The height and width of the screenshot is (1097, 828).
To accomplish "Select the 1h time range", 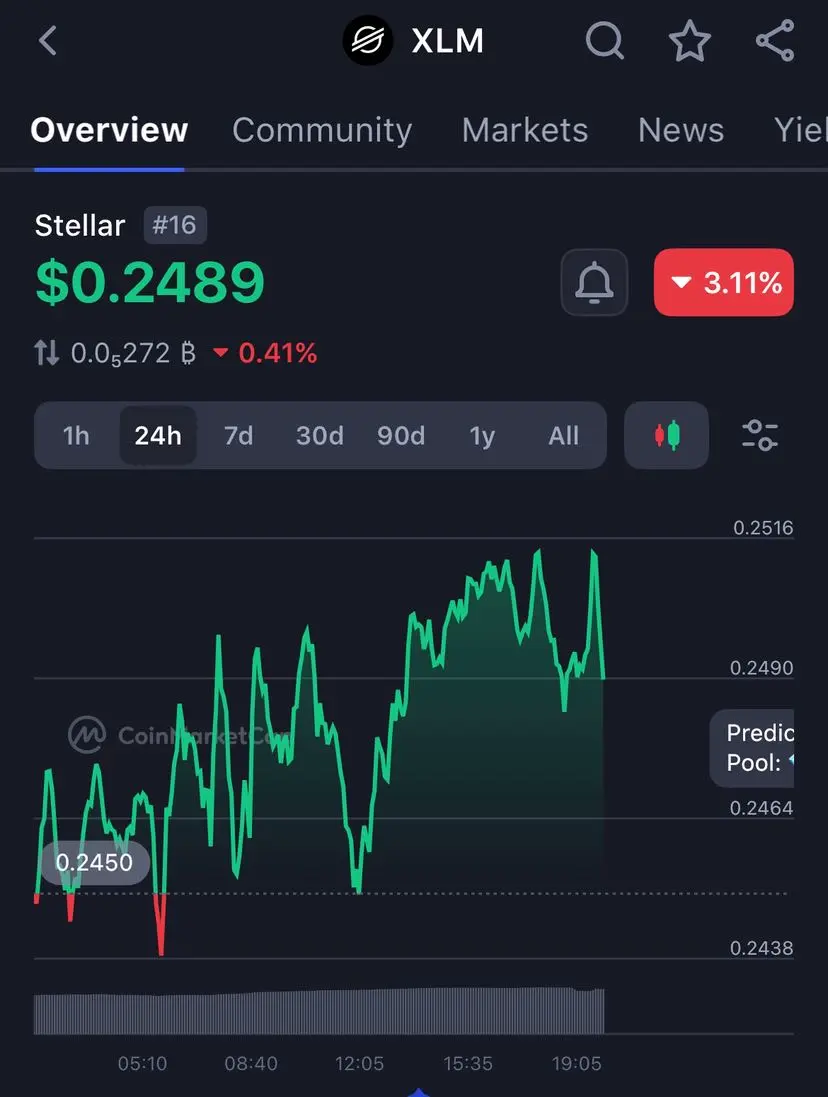I will [x=76, y=436].
